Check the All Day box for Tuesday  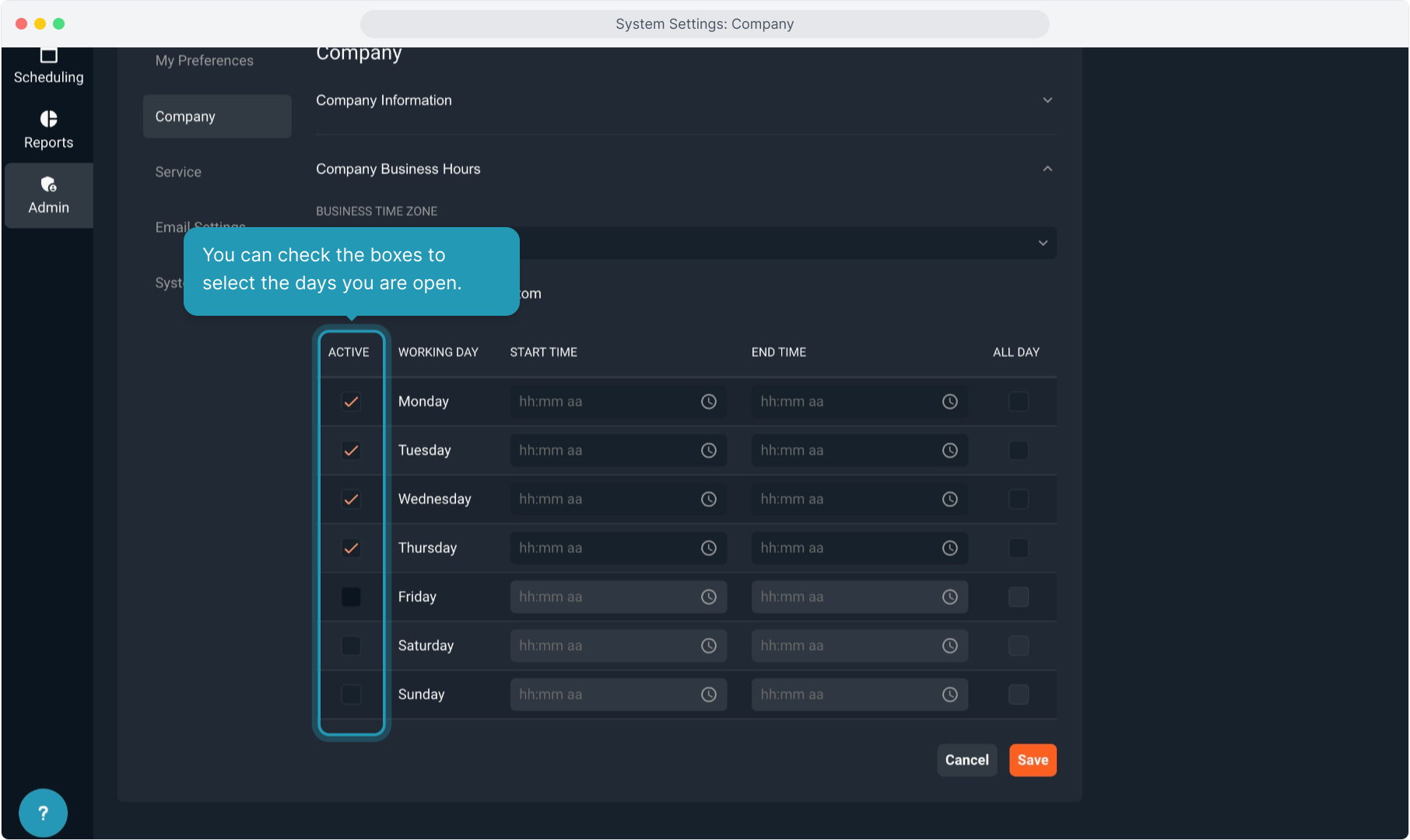1018,451
